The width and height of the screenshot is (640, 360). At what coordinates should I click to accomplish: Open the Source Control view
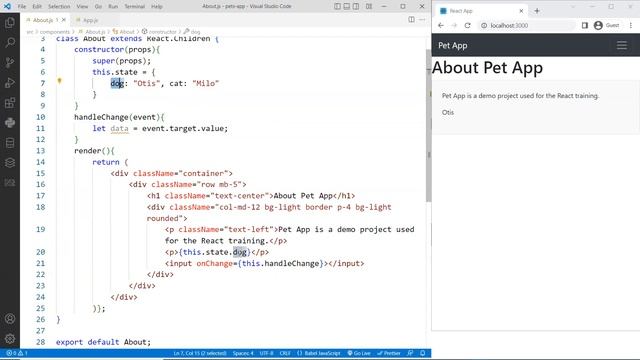pos(10,62)
